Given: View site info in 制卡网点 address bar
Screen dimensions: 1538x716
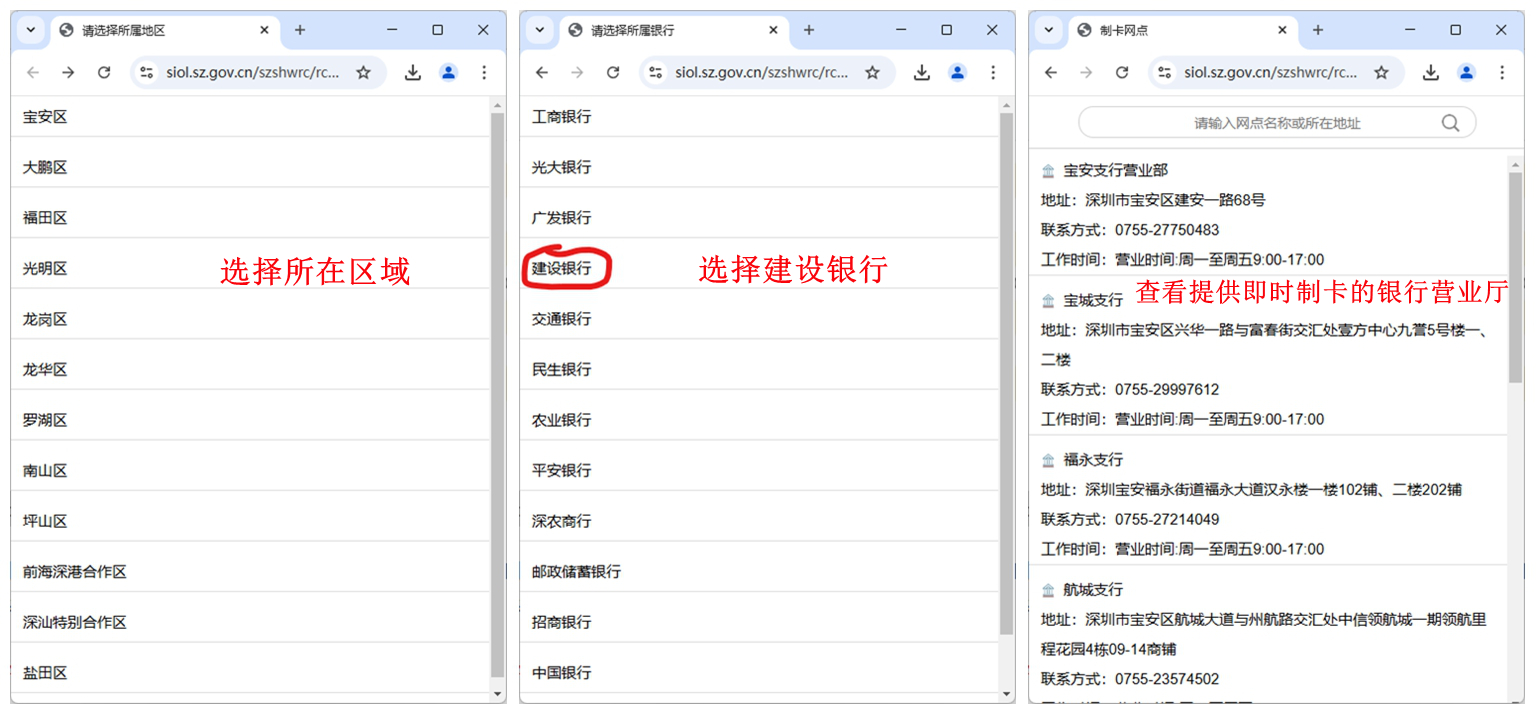Looking at the screenshot, I should click(x=1165, y=72).
